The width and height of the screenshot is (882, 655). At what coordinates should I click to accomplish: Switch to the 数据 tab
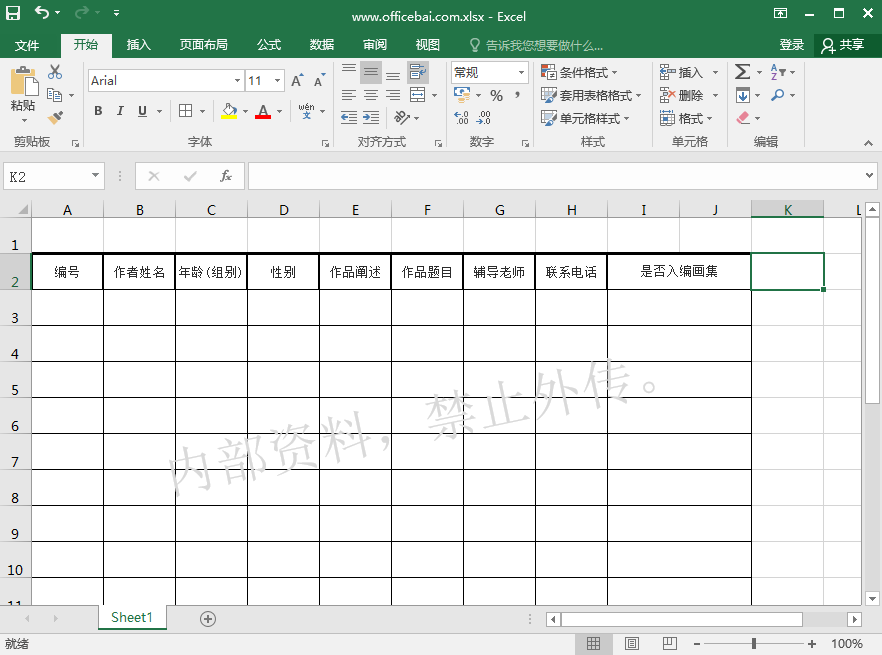(322, 45)
